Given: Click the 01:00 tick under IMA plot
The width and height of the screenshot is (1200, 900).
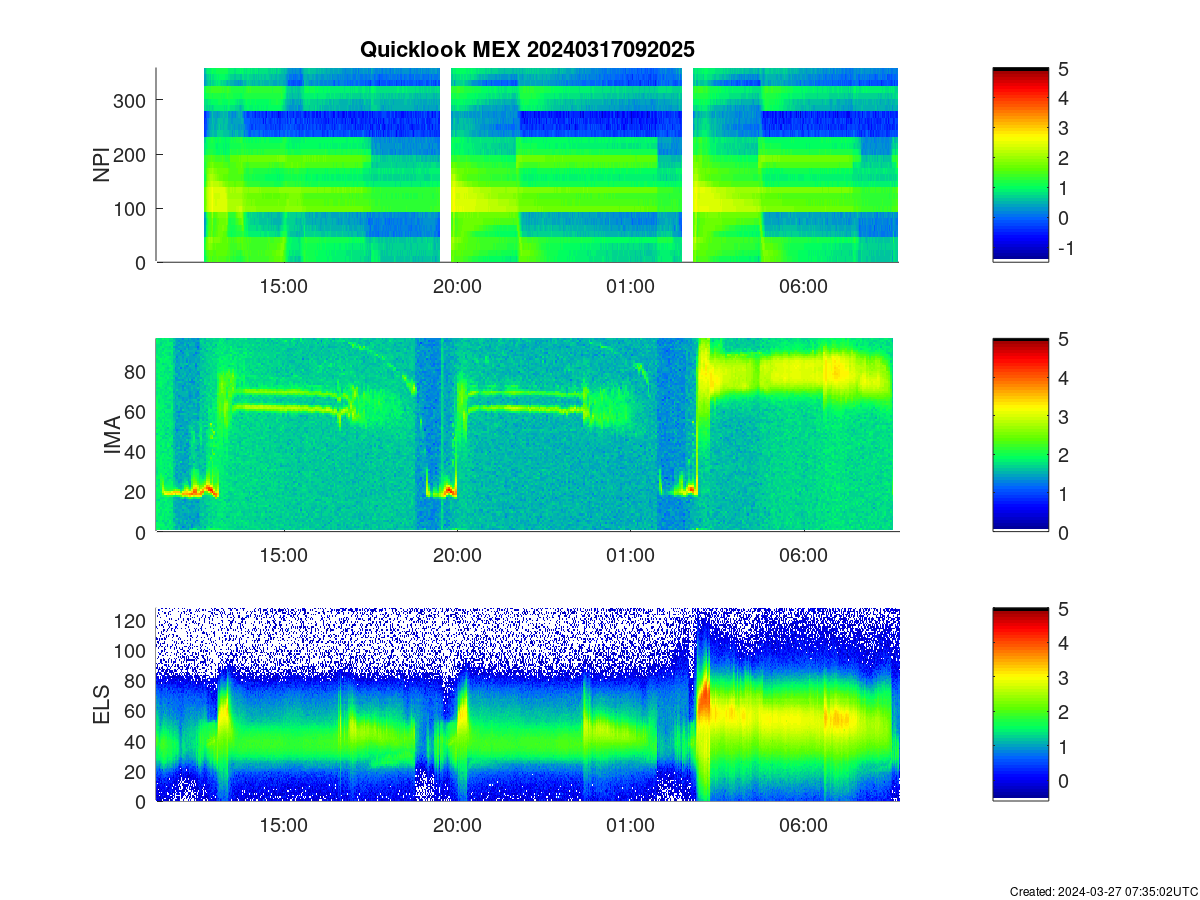Looking at the screenshot, I should tap(630, 556).
